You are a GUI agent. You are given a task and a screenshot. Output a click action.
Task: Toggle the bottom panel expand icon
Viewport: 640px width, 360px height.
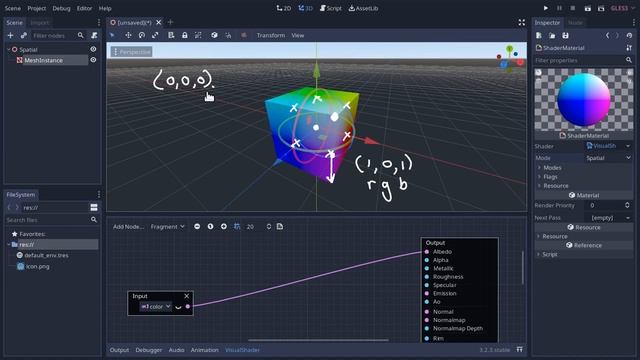pos(520,349)
